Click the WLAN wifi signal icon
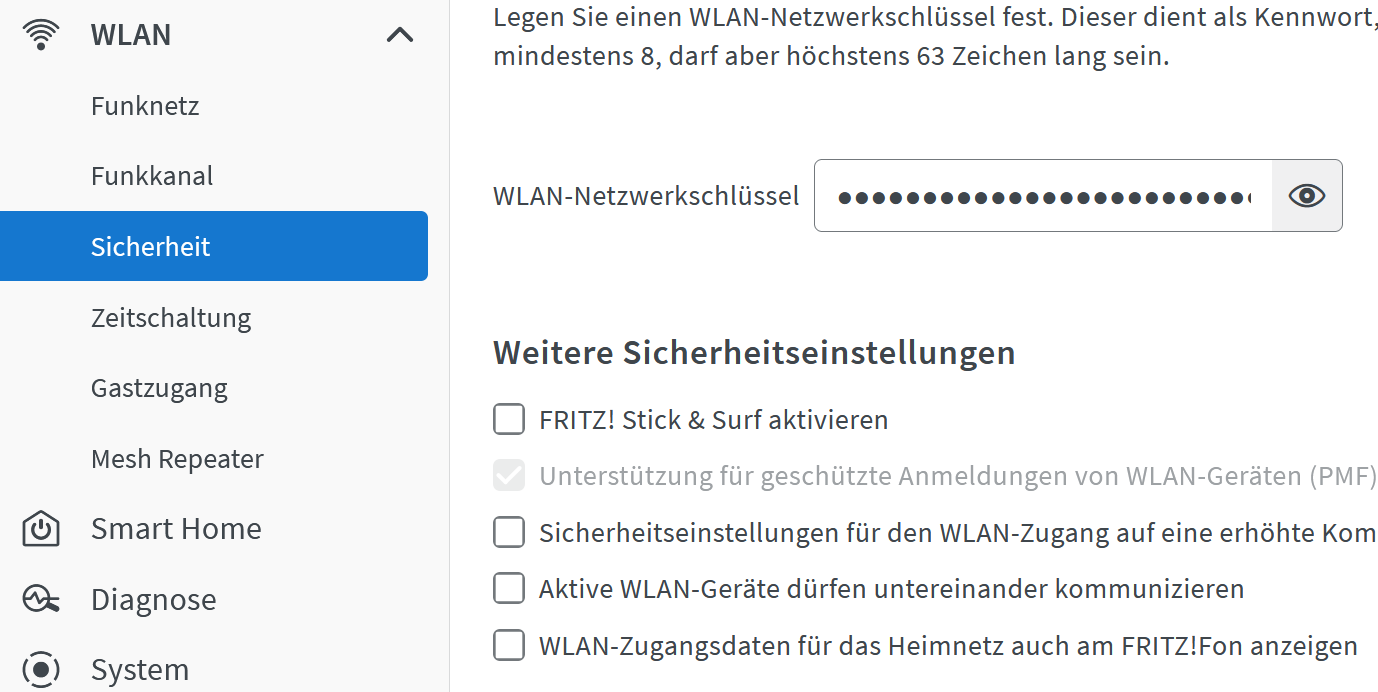Screen dimensions: 1378x692 [x=40, y=34]
